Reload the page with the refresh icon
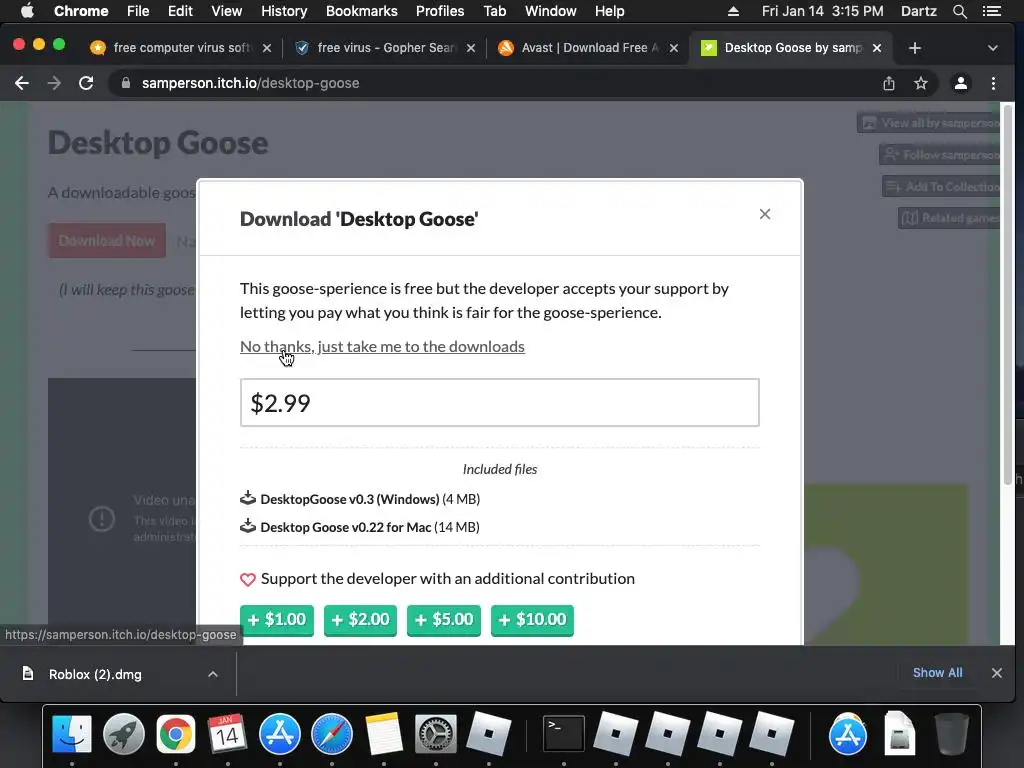The height and width of the screenshot is (768, 1024). click(86, 83)
